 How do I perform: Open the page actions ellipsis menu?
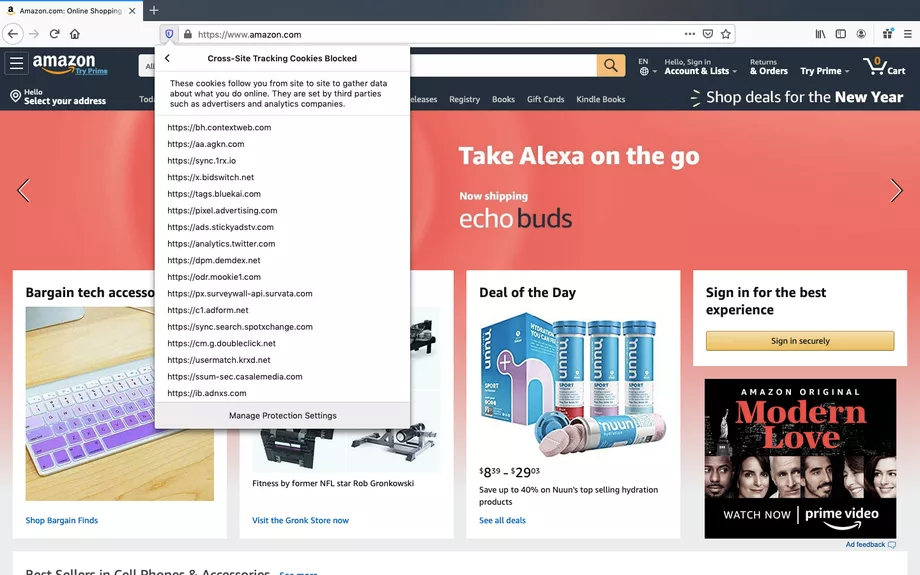[x=689, y=34]
